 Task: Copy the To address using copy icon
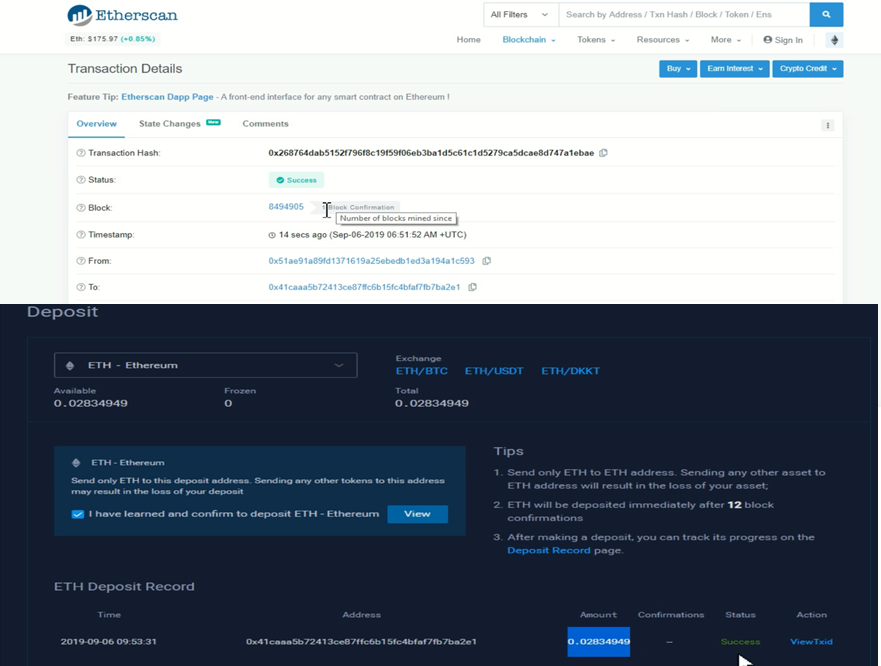tap(473, 287)
